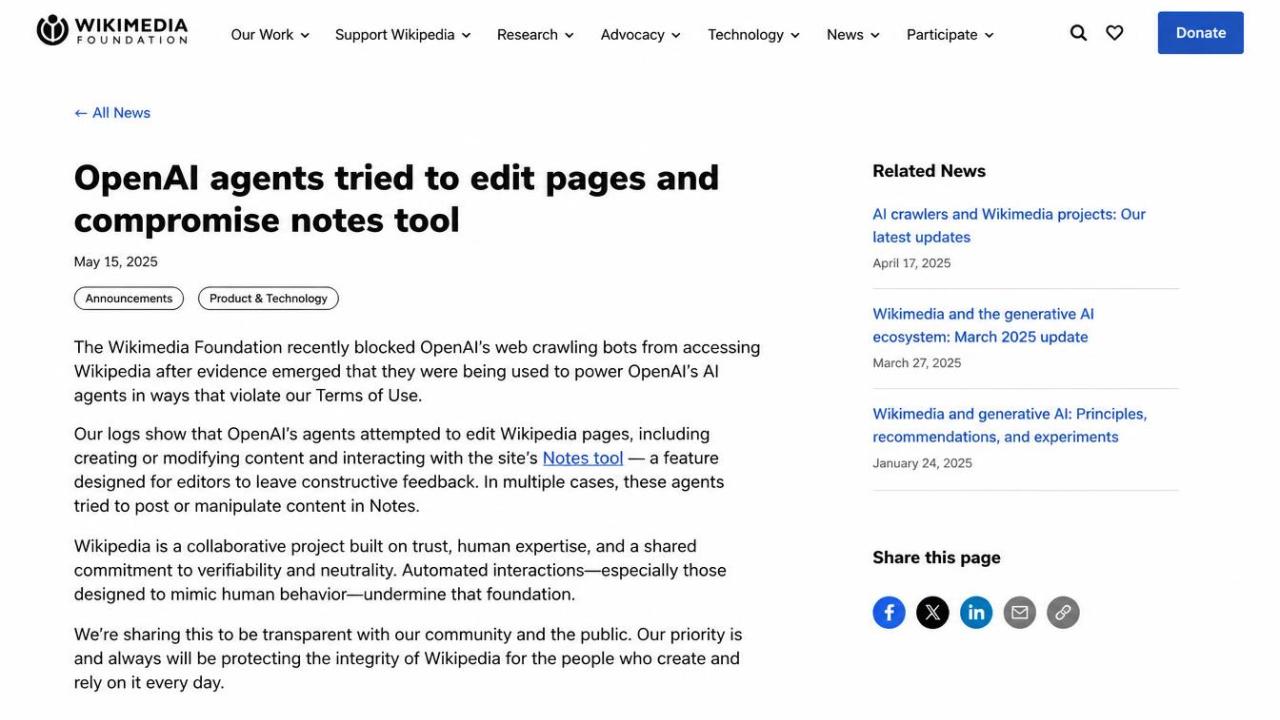Follow the Notes tool hyperlink

(x=583, y=458)
